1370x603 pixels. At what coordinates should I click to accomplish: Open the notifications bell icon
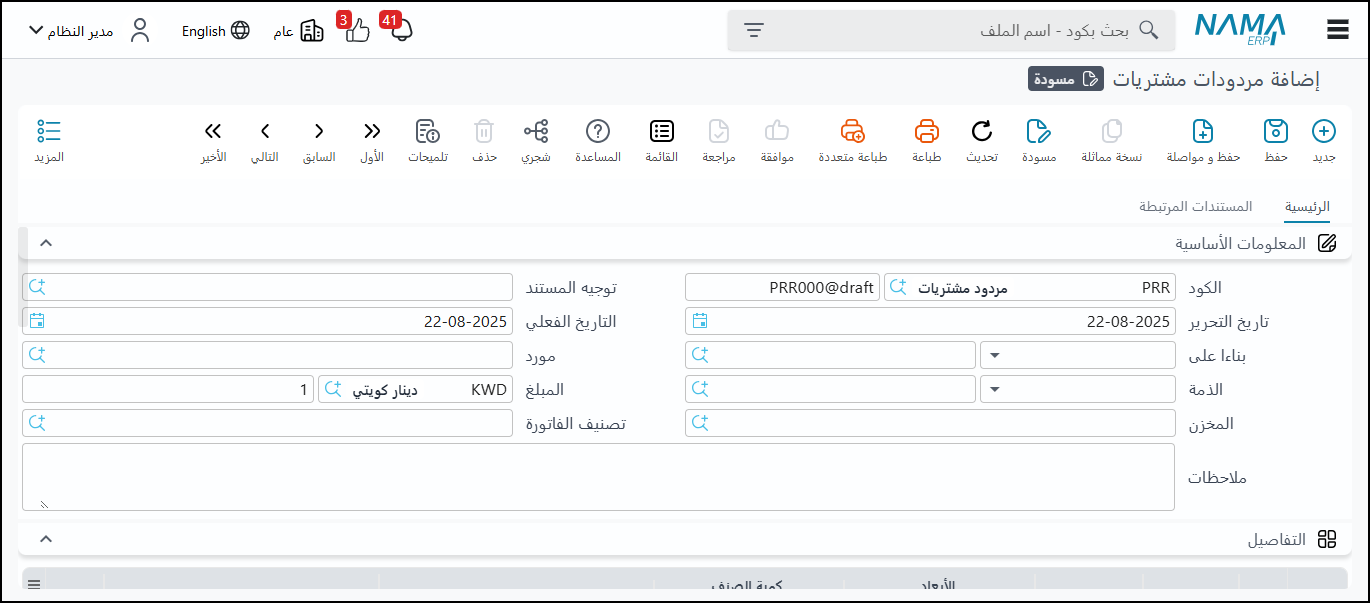click(401, 31)
